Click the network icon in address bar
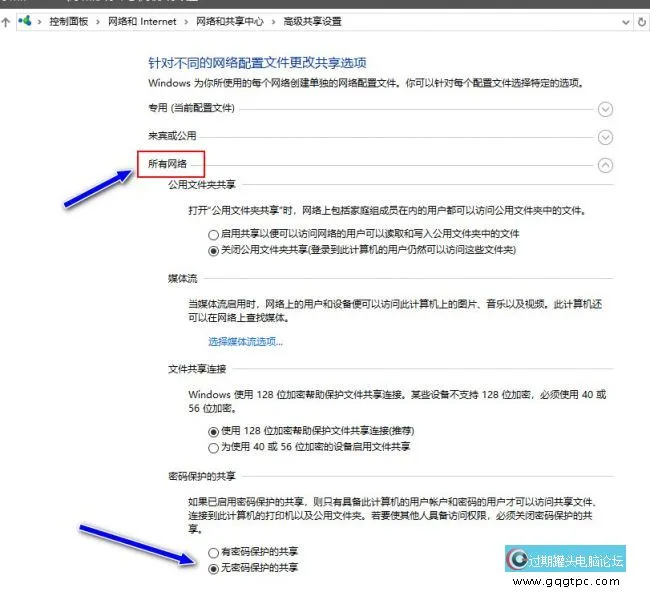 pos(26,20)
